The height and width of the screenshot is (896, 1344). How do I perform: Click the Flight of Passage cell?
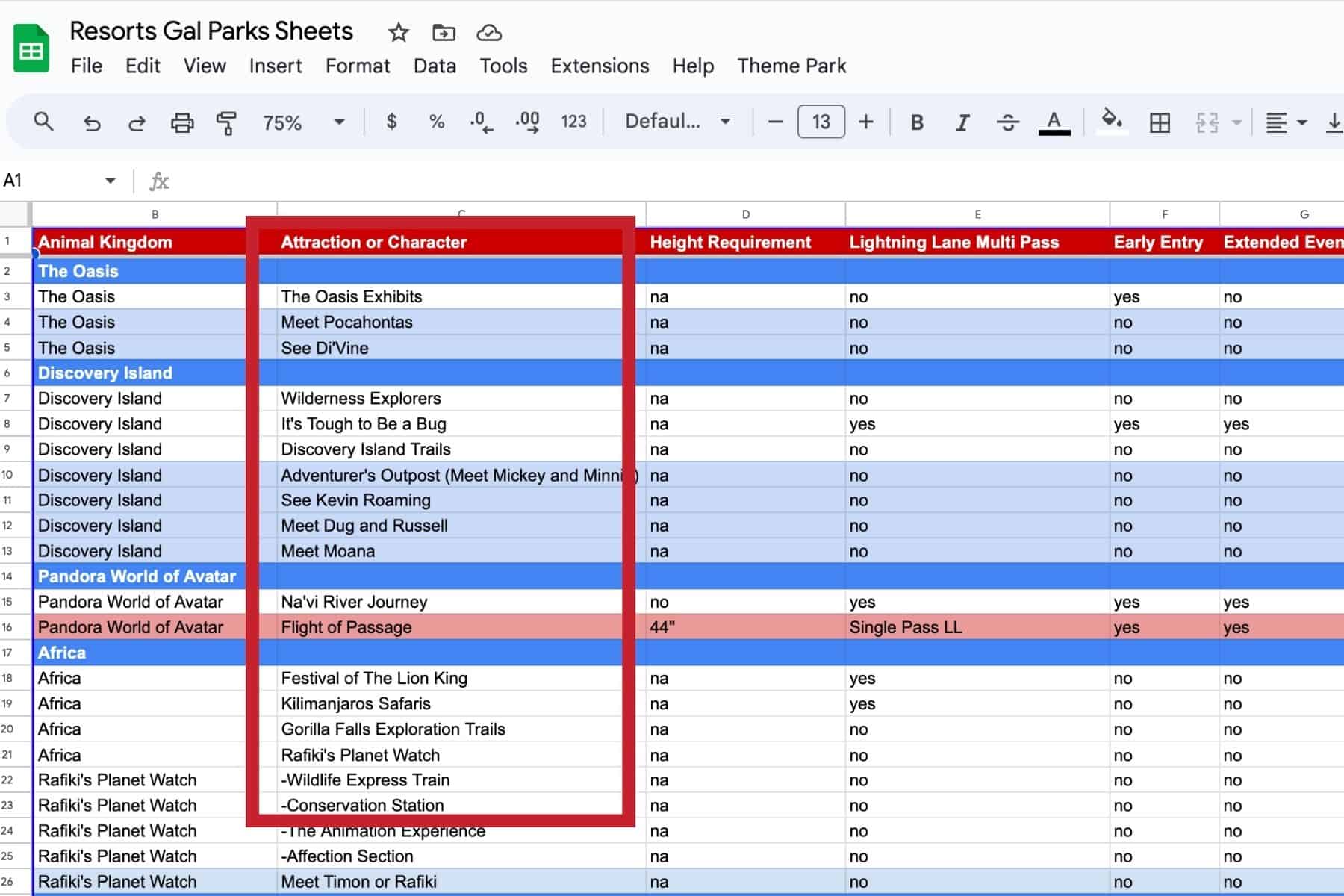pos(461,627)
